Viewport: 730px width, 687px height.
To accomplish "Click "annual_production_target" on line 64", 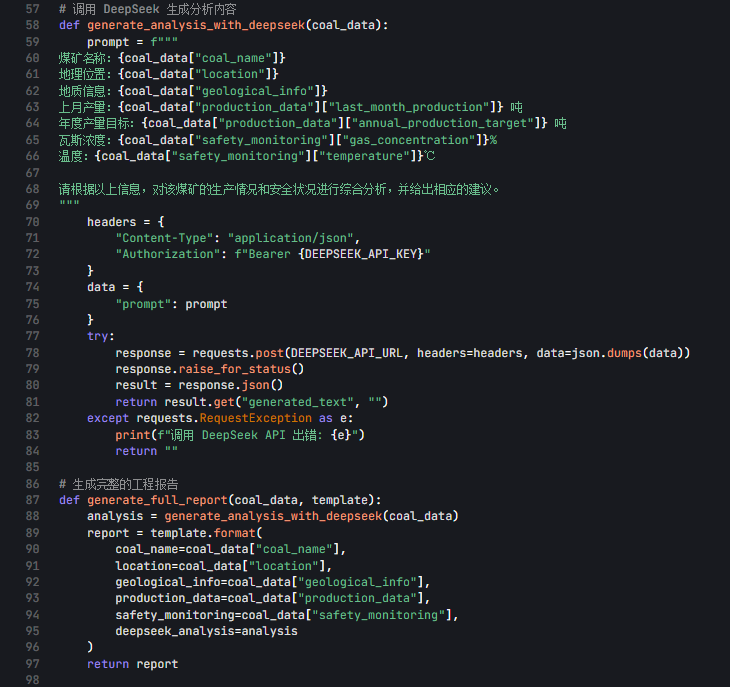I will (443, 123).
